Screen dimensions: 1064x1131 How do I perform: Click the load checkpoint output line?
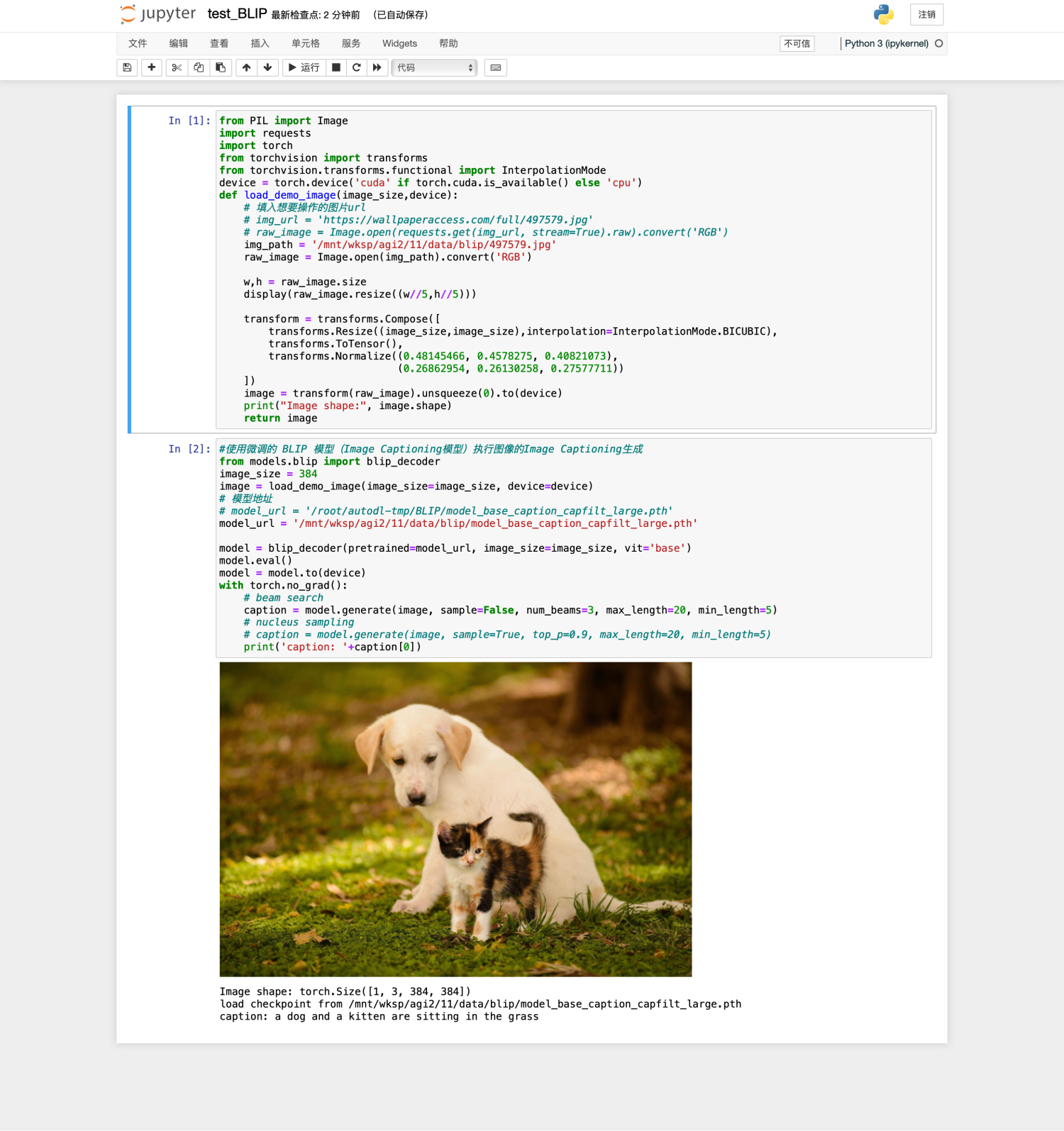pos(480,1004)
